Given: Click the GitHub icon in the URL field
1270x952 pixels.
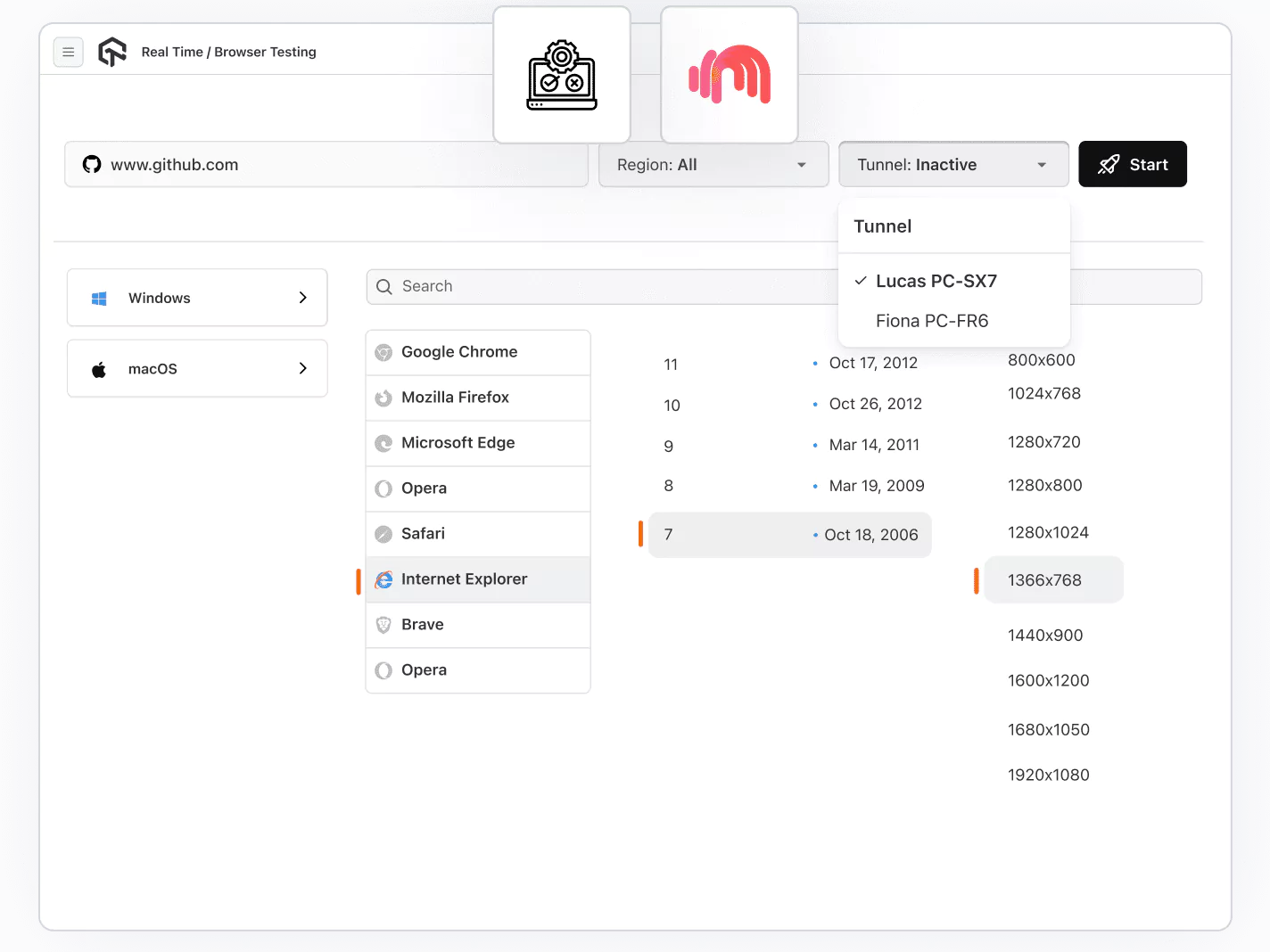Looking at the screenshot, I should [91, 164].
